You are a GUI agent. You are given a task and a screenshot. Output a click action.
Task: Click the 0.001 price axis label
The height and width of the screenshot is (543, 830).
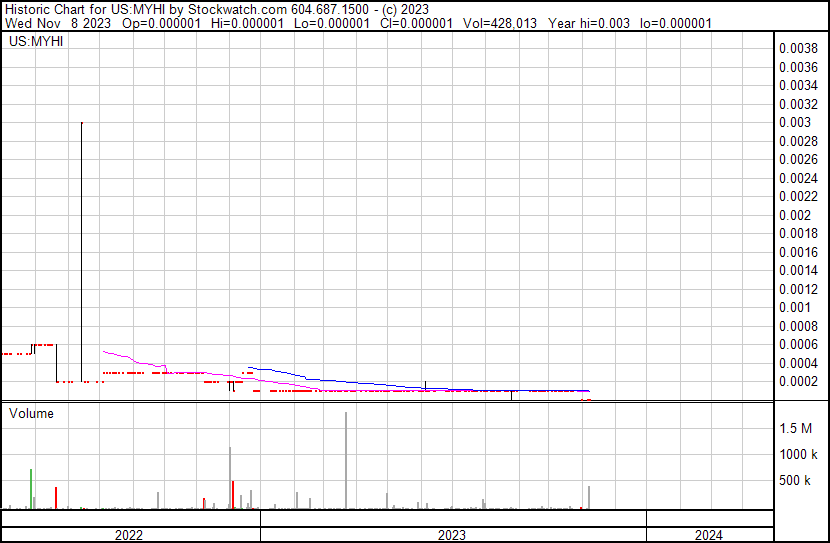click(x=794, y=307)
